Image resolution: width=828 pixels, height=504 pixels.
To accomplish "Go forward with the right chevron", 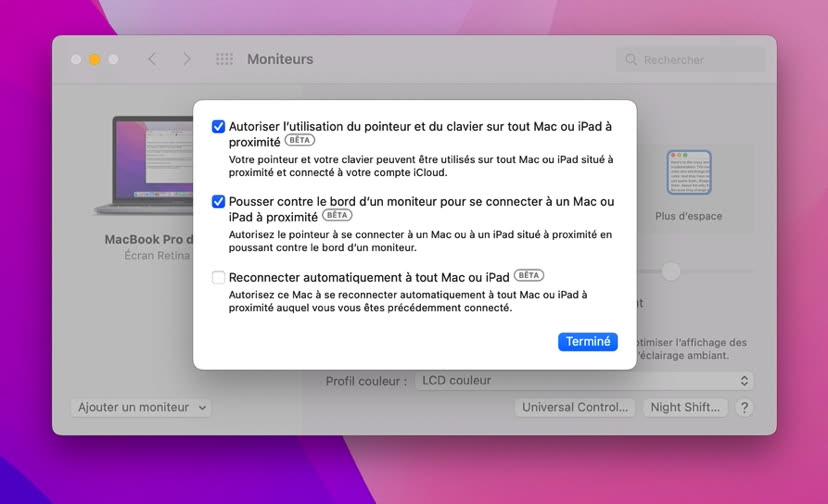I will click(187, 59).
